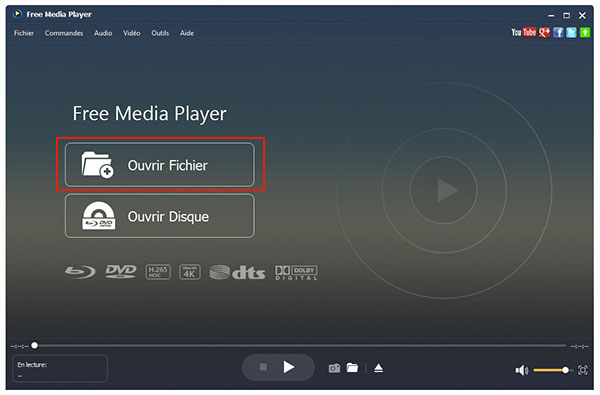Click the app logo in the title bar

pyautogui.click(x=17, y=14)
